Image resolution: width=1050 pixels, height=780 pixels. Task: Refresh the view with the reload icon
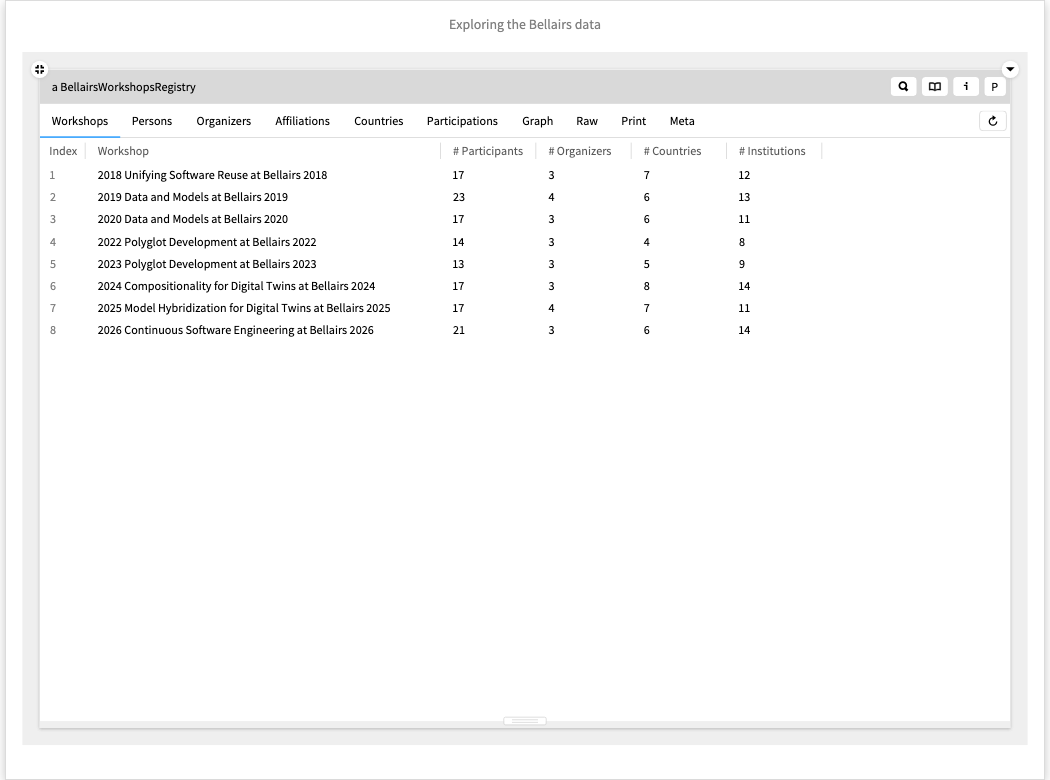[992, 121]
